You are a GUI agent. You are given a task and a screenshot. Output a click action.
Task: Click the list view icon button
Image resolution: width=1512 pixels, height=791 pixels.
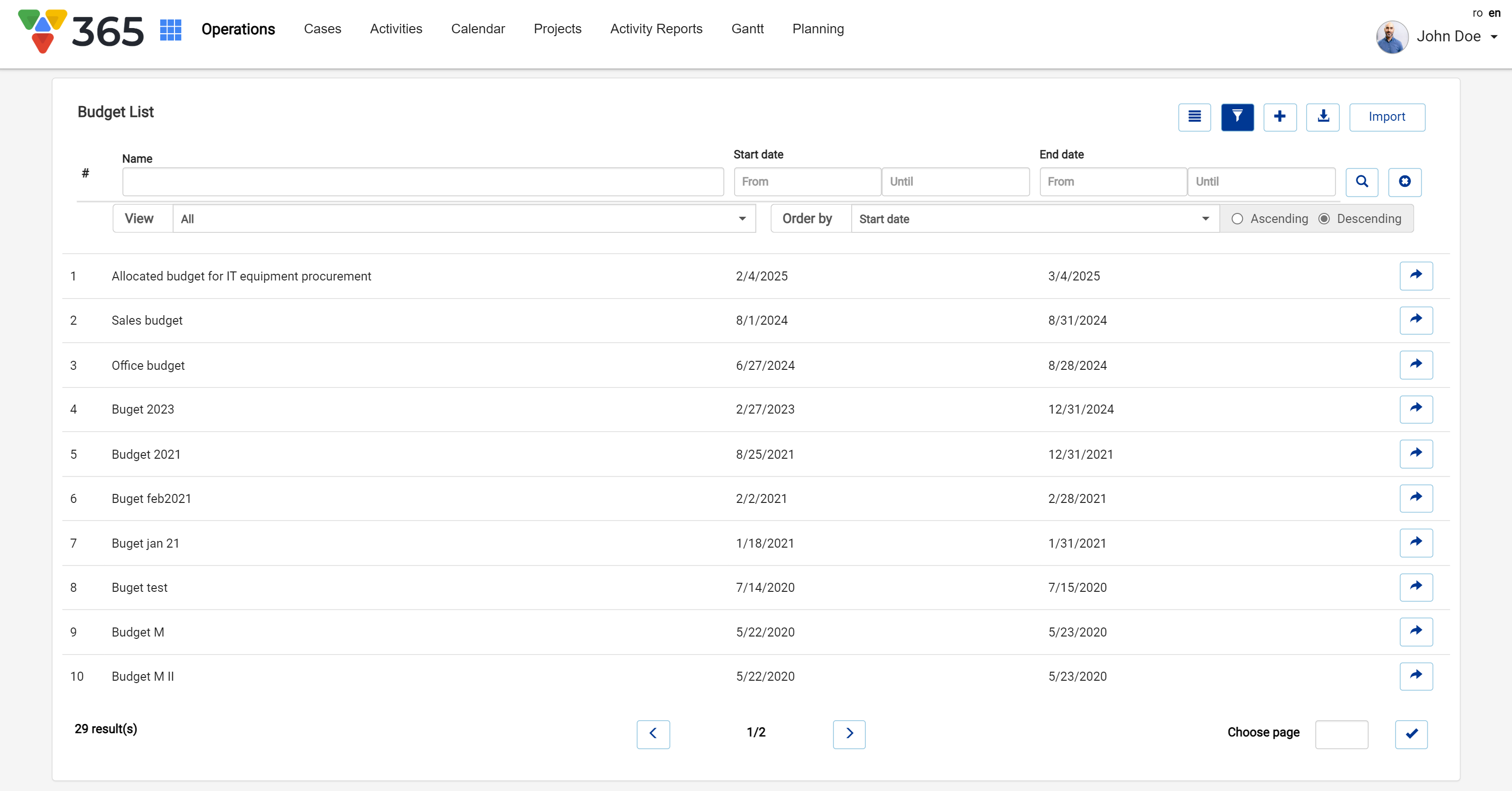1194,117
